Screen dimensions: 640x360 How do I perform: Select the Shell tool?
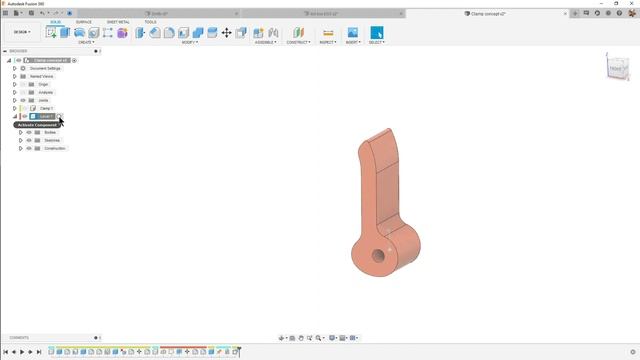pos(183,33)
